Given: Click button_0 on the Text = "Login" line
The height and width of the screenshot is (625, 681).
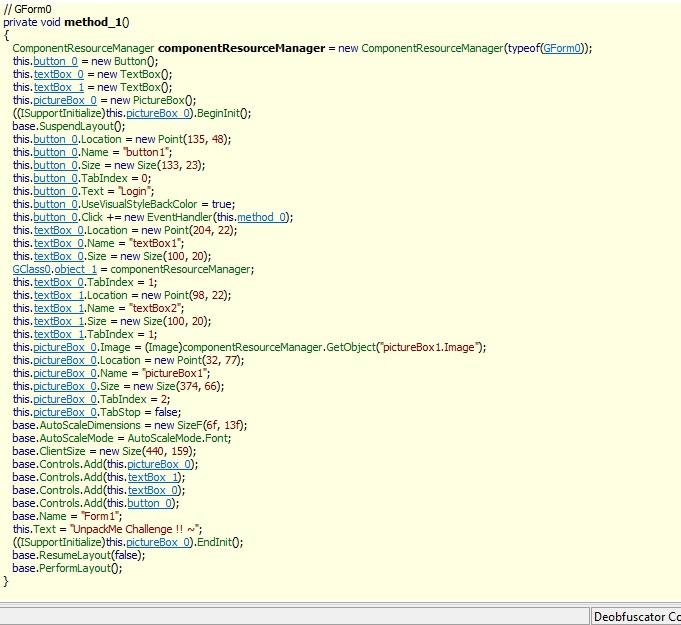Looking at the screenshot, I should click(55, 191).
